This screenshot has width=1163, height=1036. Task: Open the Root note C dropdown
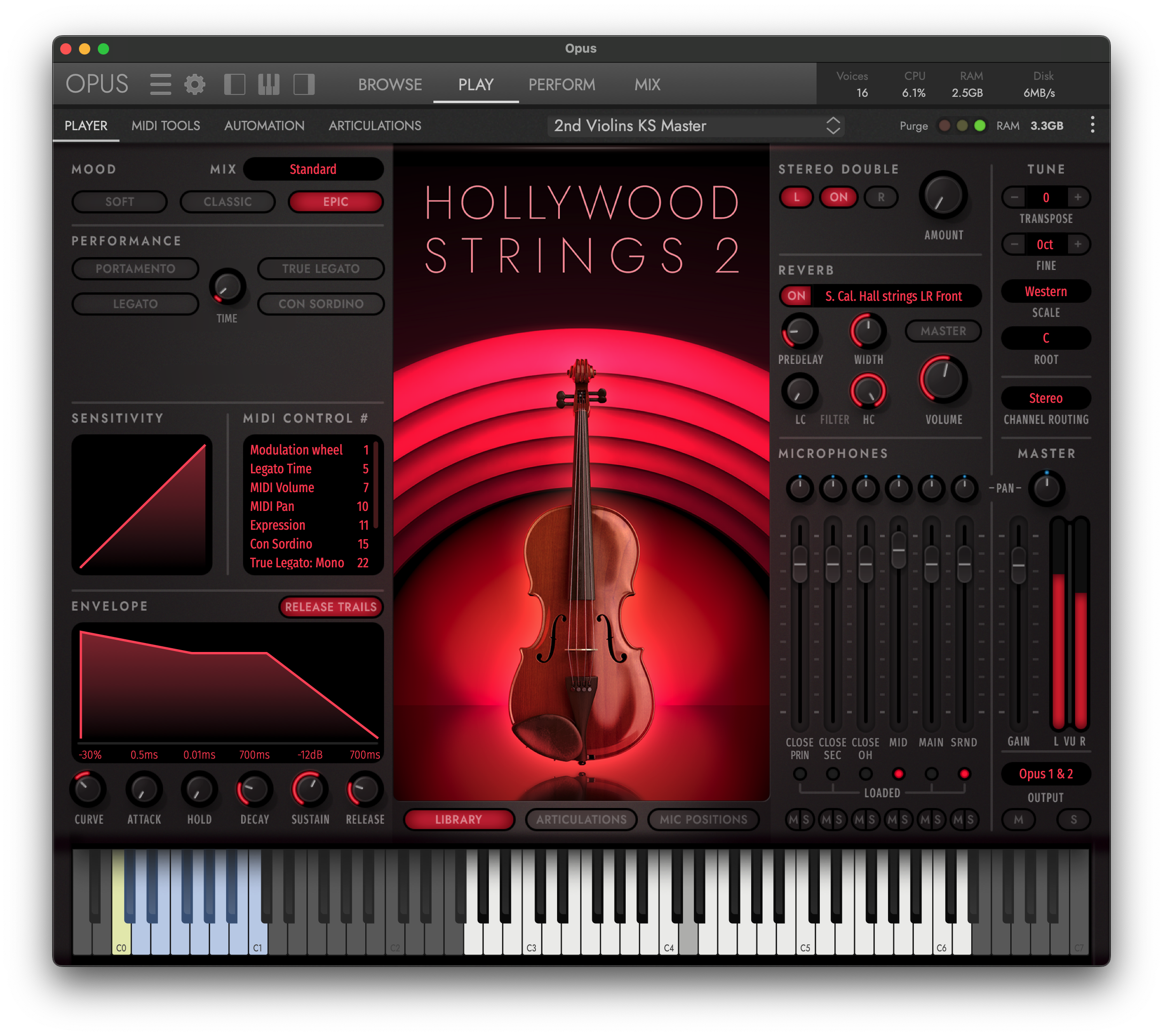coord(1046,338)
